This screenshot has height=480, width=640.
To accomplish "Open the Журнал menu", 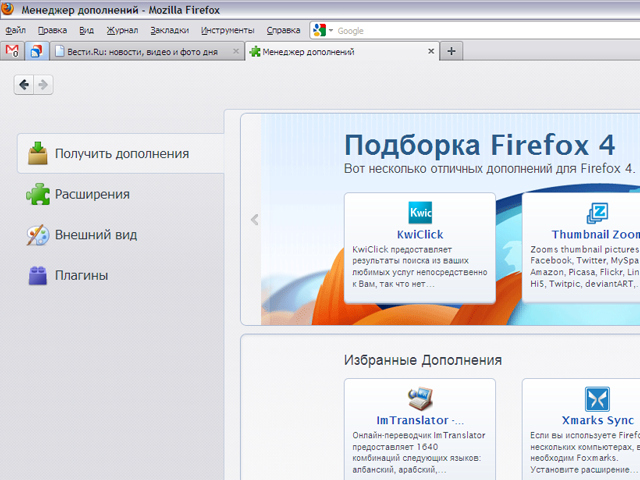I will [122, 31].
